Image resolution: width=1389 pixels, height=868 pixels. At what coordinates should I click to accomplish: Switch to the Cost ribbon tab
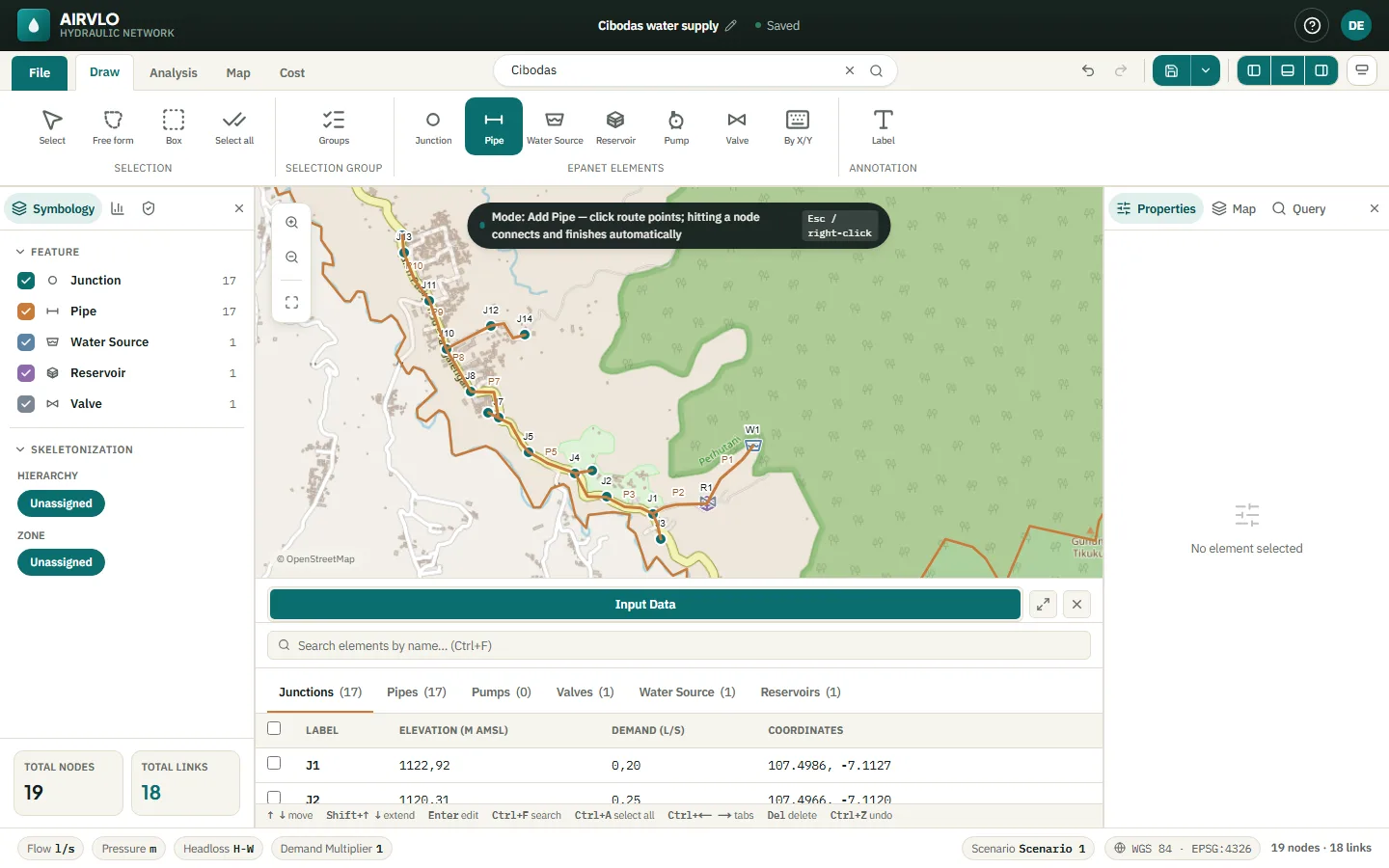click(292, 73)
